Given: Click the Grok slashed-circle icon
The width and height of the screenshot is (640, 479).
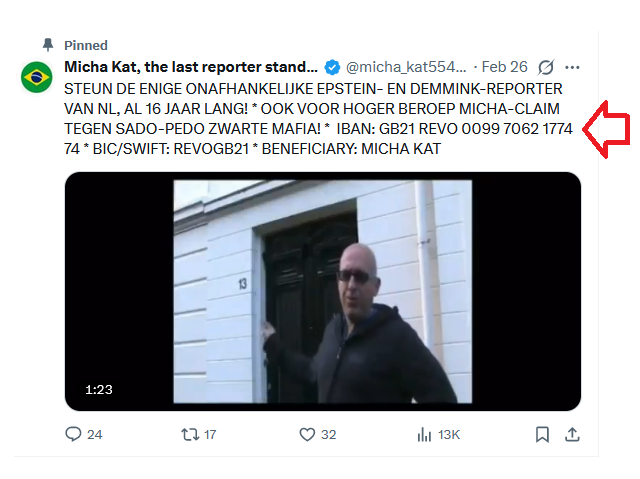Looking at the screenshot, I should tap(546, 67).
